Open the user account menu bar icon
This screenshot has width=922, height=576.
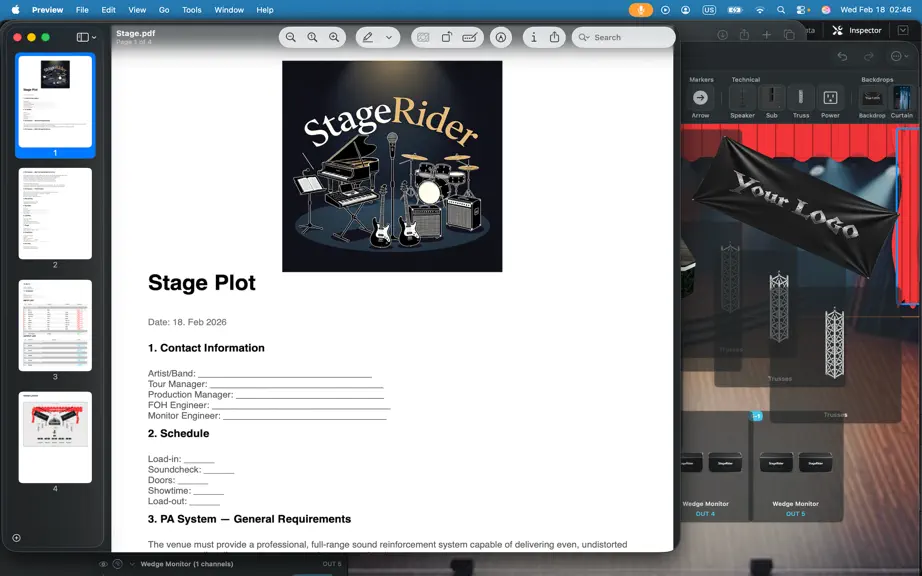click(x=686, y=9)
